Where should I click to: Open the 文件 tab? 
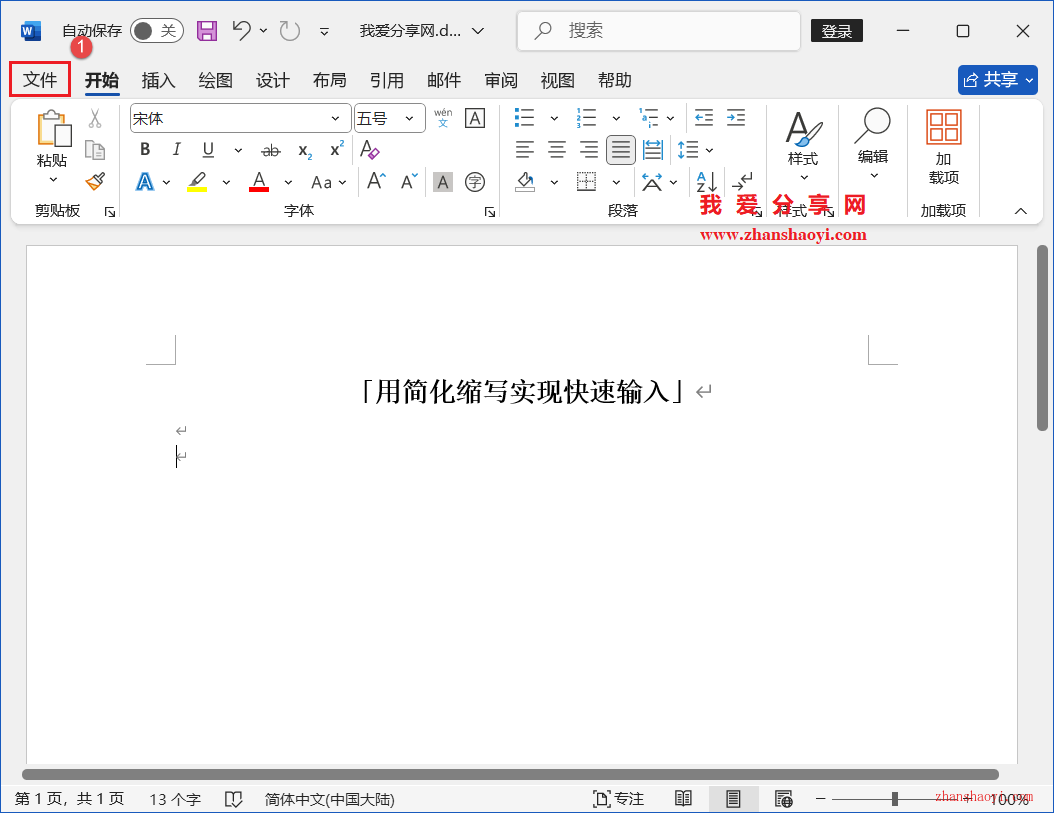click(x=40, y=79)
